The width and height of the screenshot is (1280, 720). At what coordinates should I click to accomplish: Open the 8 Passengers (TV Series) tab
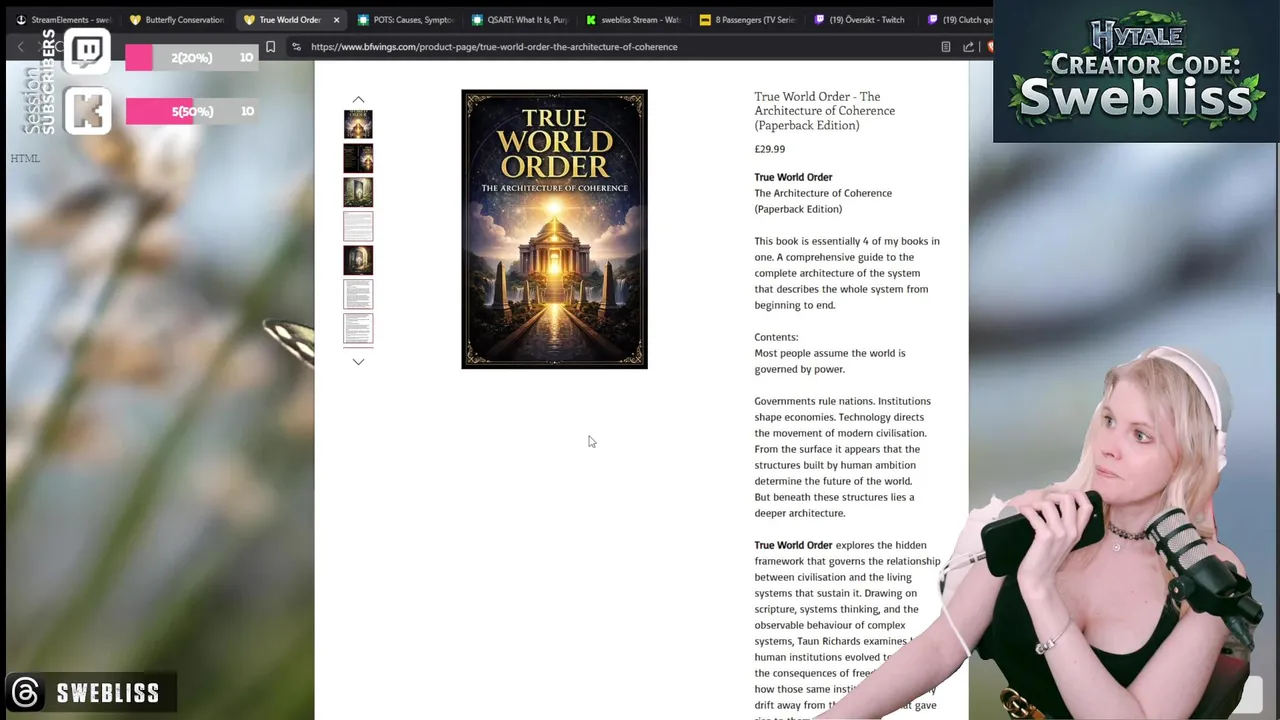747,20
